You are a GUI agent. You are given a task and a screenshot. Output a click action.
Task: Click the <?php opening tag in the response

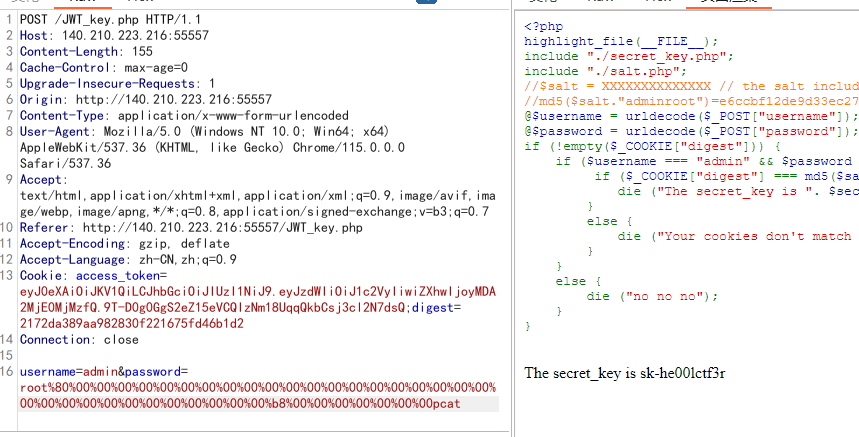[x=543, y=26]
